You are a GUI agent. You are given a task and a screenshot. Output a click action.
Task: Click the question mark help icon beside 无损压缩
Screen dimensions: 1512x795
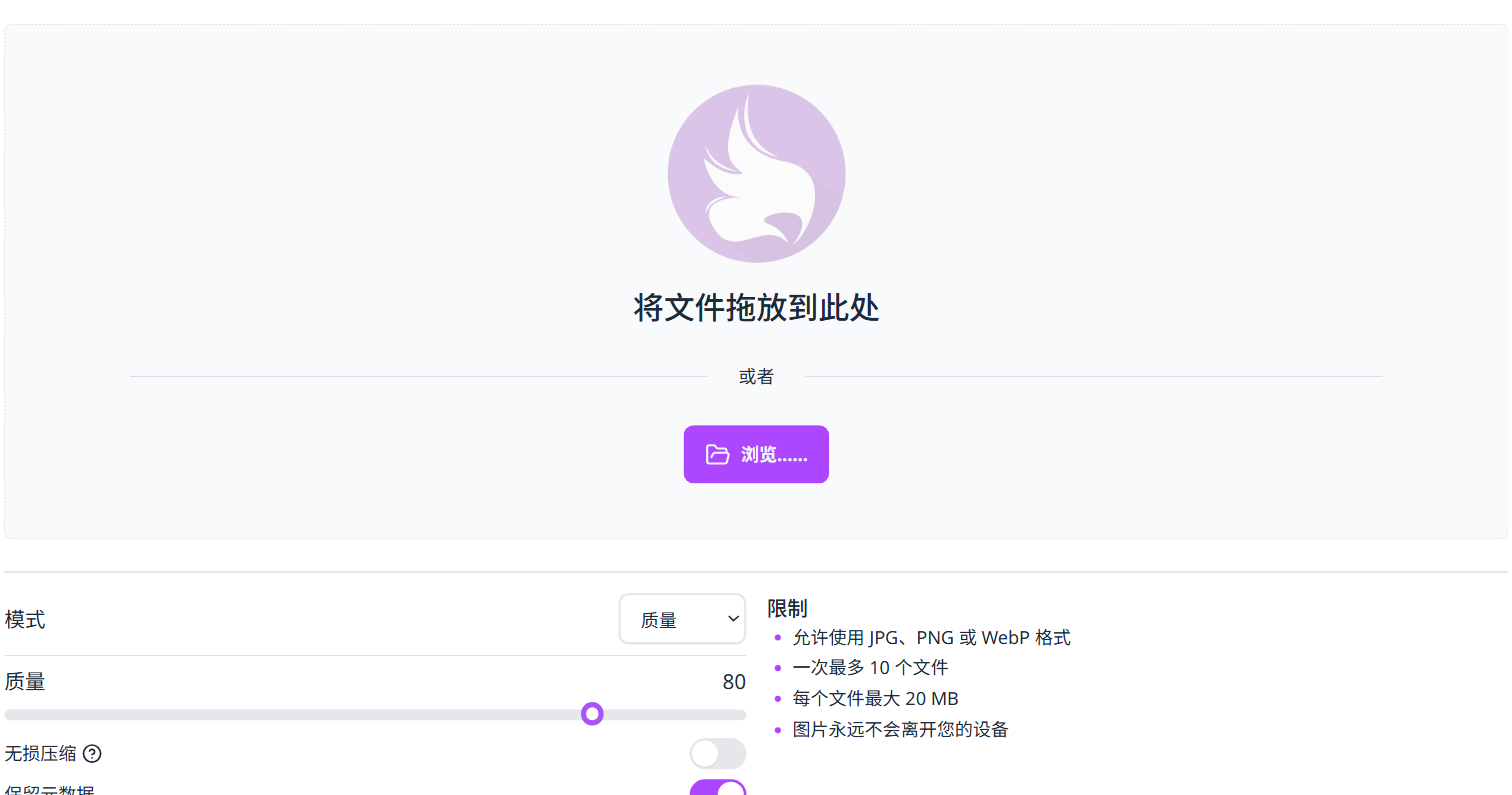pos(92,754)
